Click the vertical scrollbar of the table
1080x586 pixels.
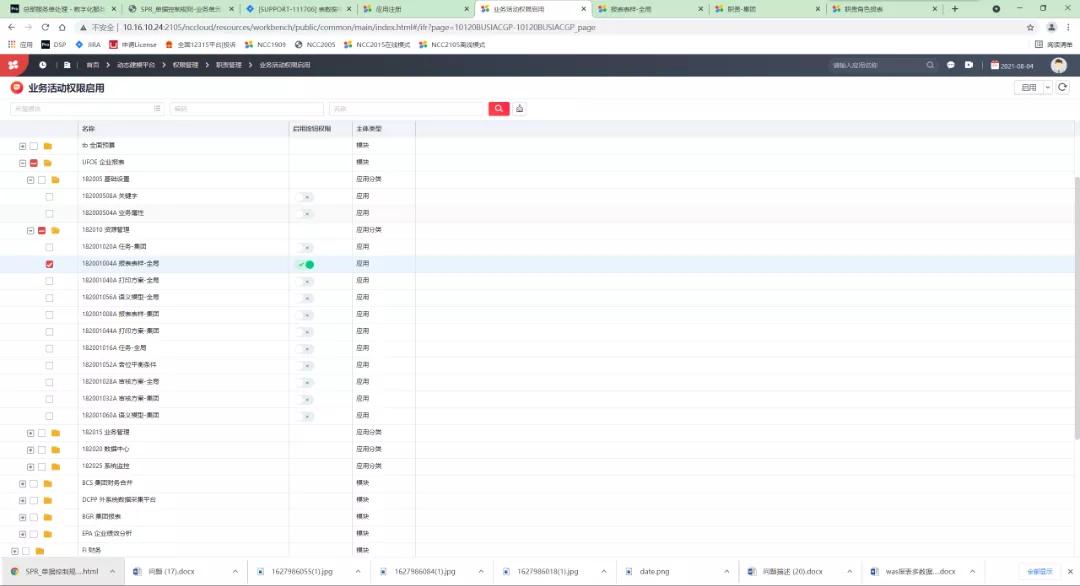(x=1077, y=307)
